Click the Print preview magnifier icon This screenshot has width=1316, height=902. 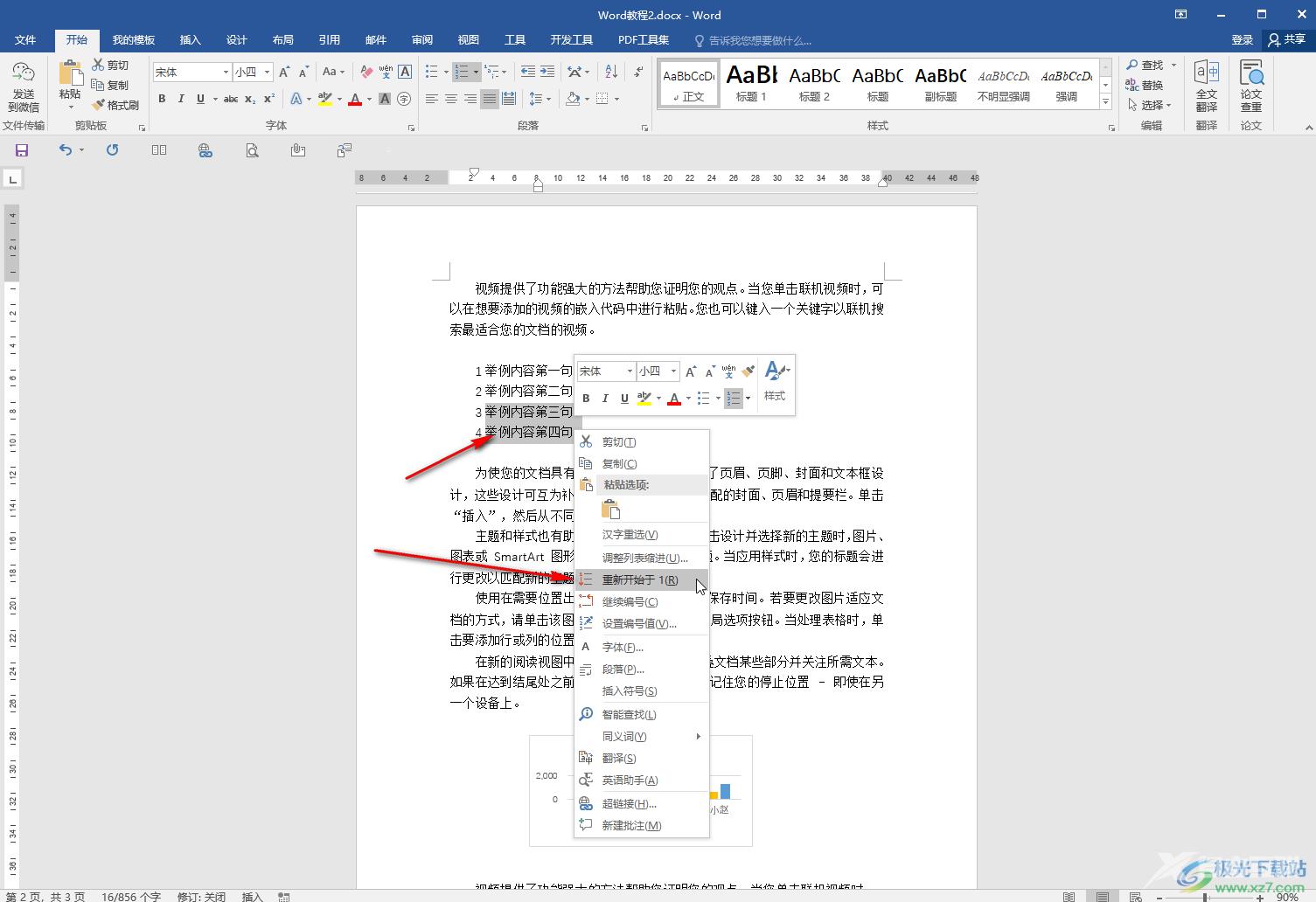point(252,150)
